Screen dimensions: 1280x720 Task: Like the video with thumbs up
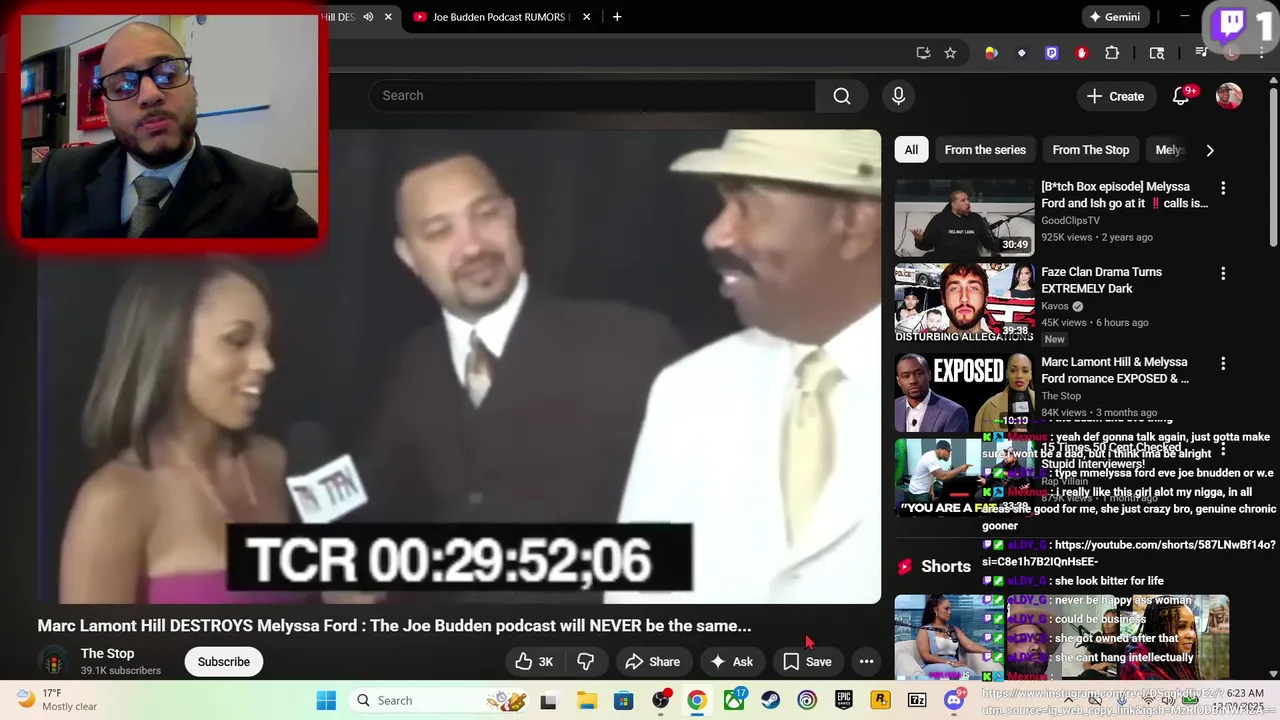[x=534, y=661]
